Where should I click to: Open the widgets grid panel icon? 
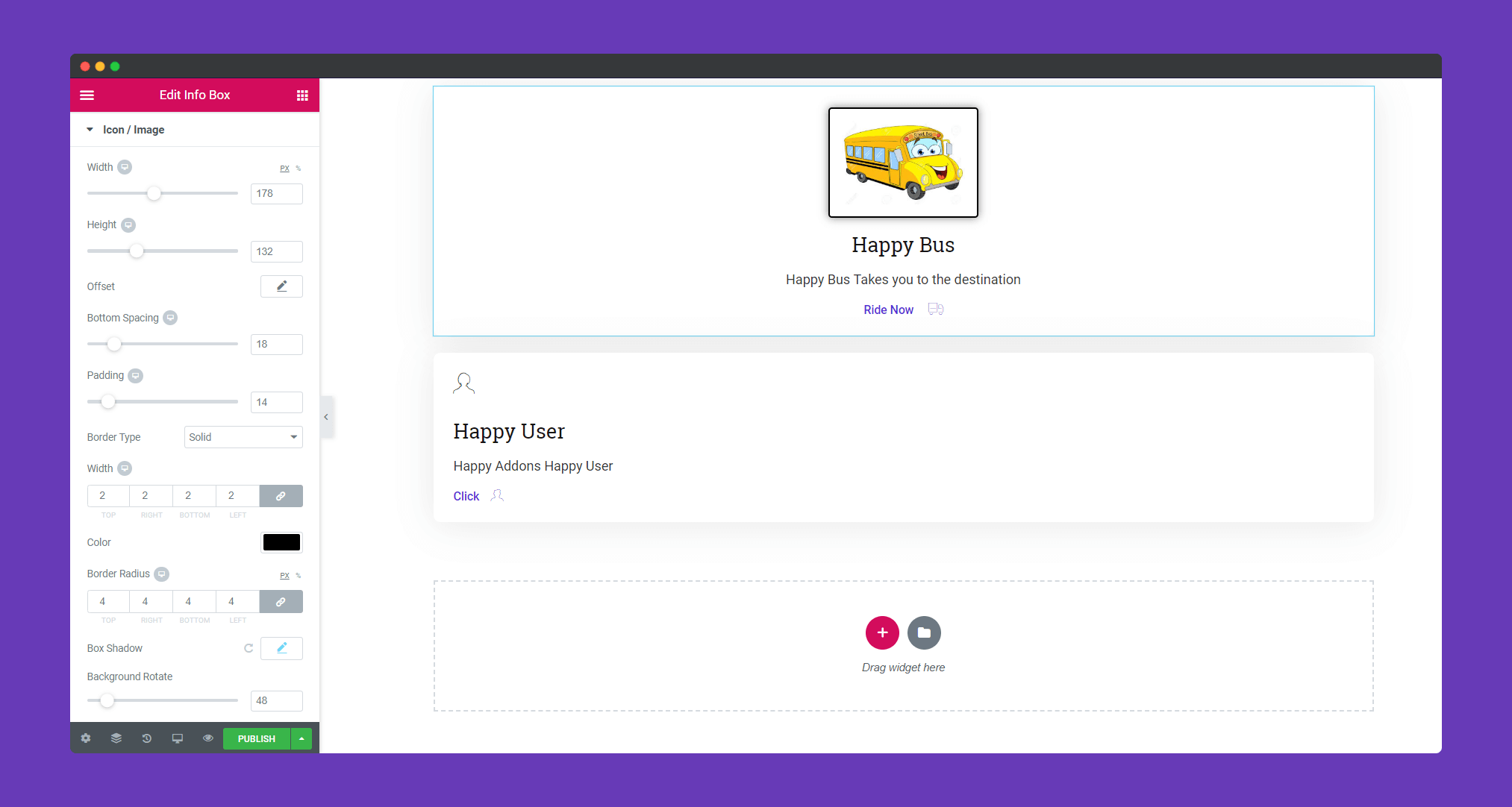click(302, 95)
